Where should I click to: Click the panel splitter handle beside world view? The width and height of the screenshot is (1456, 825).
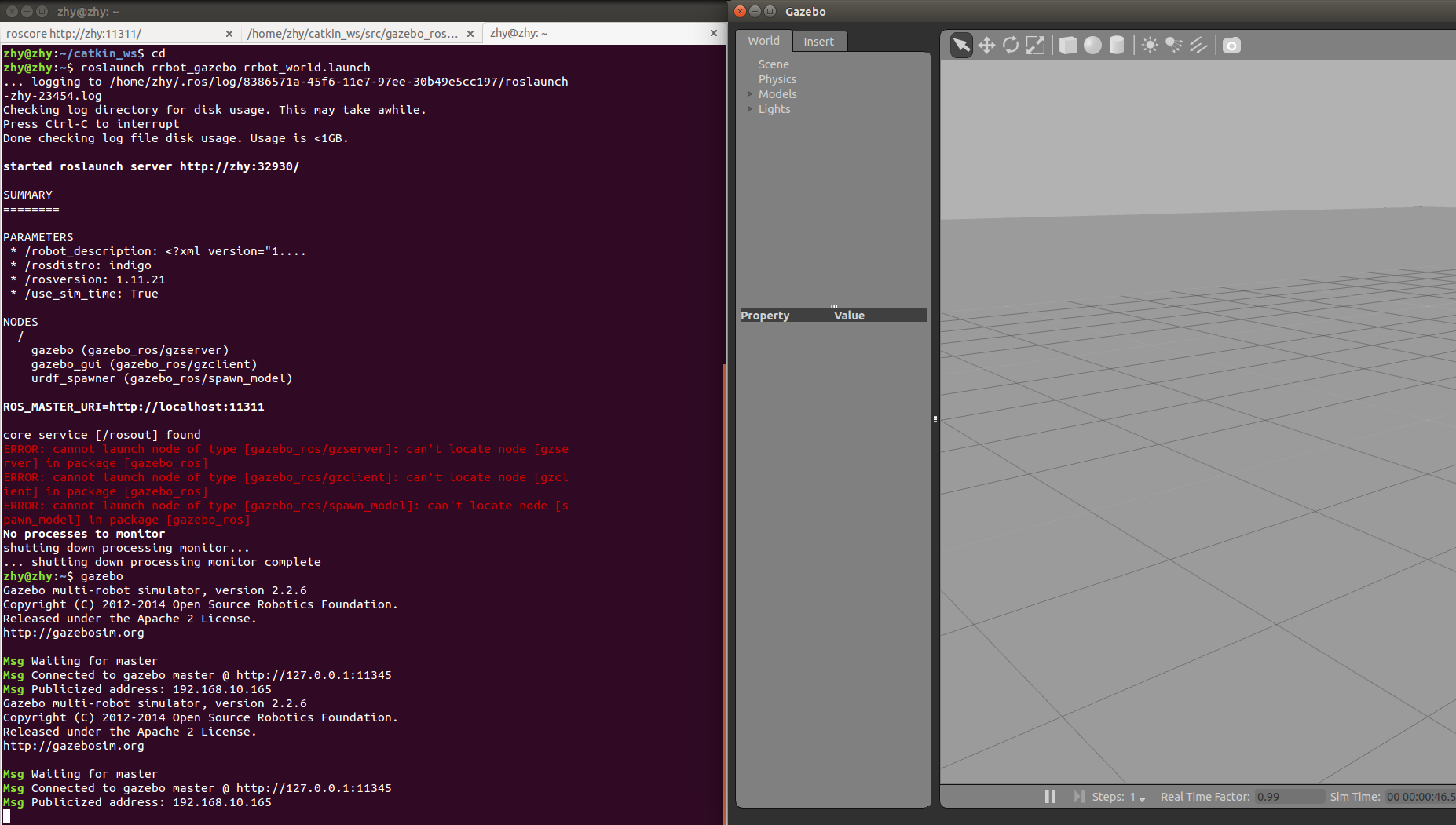pos(935,419)
